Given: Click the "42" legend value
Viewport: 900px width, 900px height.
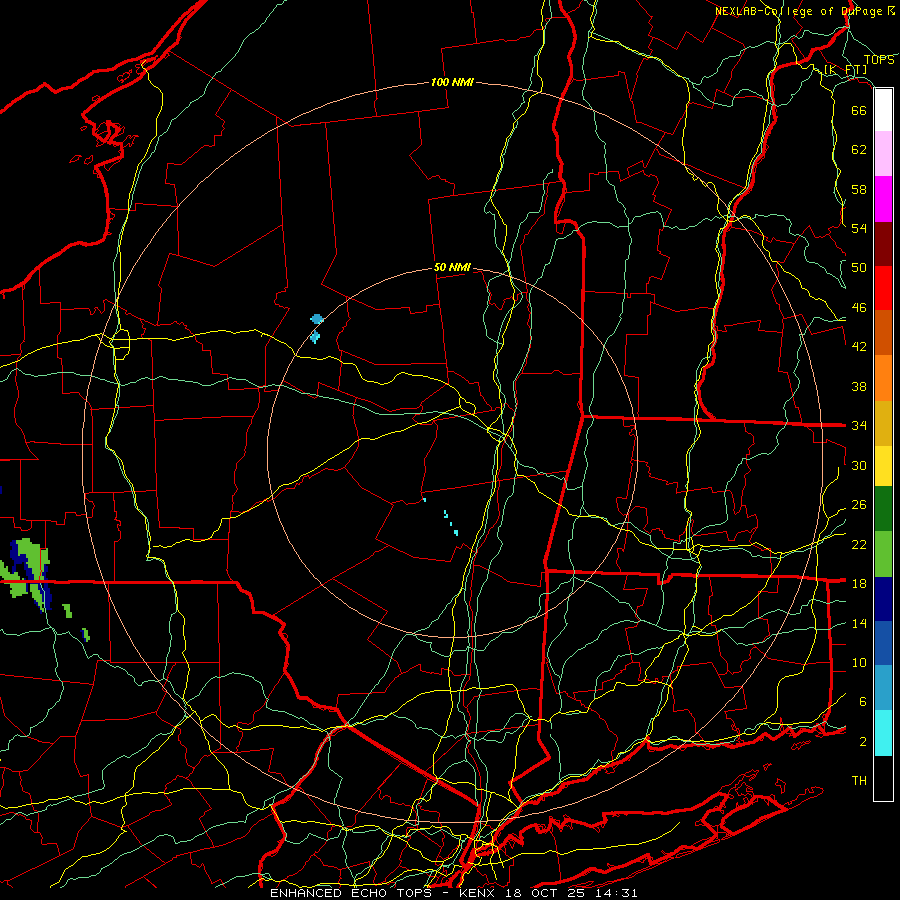Looking at the screenshot, I should pos(859,347).
